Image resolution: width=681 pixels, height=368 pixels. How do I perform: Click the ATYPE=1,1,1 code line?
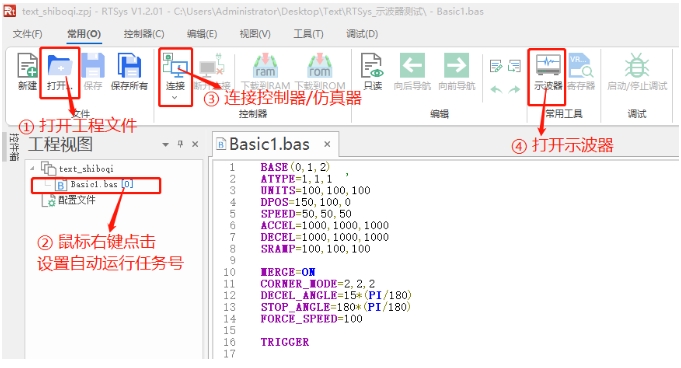click(296, 179)
